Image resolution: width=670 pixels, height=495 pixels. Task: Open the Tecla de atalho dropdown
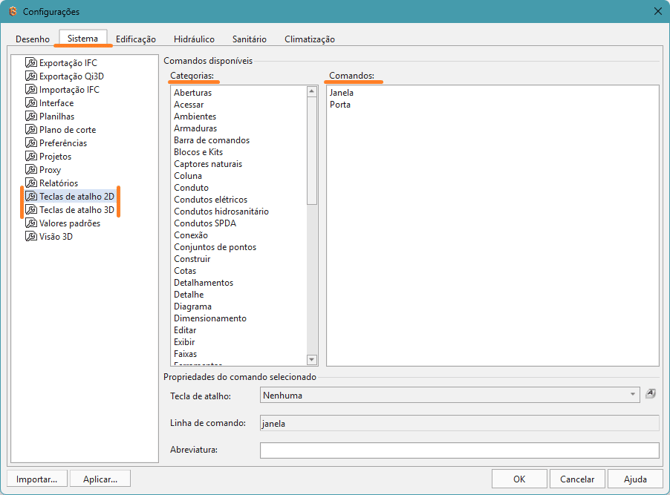pyautogui.click(x=450, y=395)
